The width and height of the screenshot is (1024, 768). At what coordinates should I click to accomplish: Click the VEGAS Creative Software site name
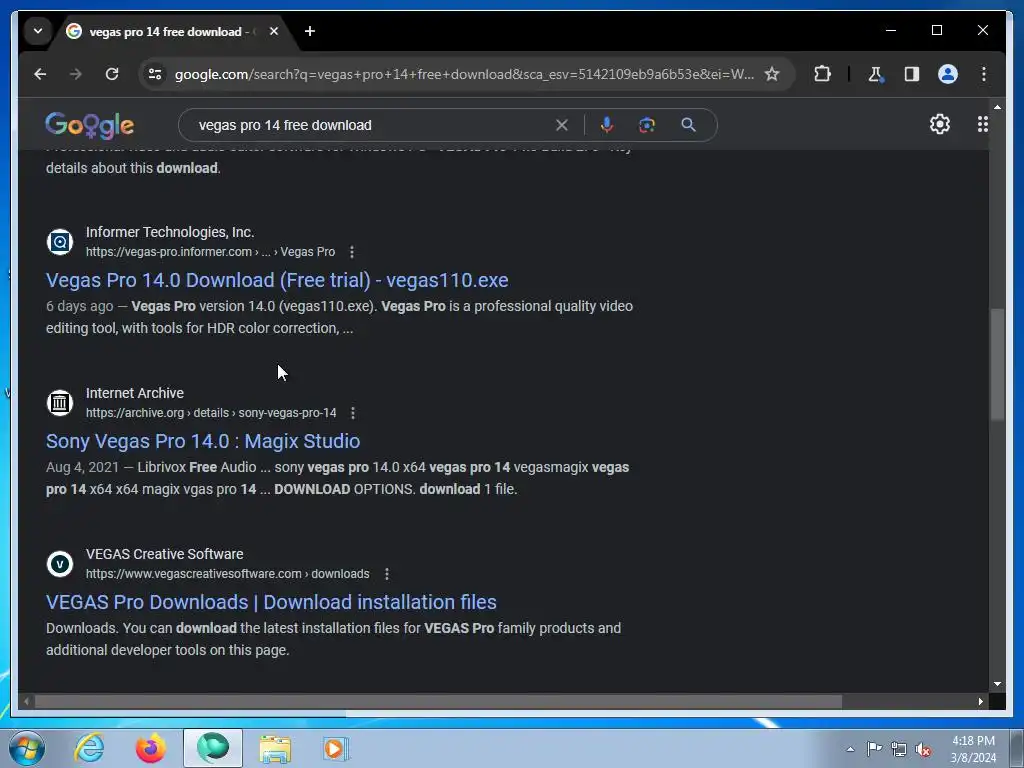pyautogui.click(x=165, y=554)
